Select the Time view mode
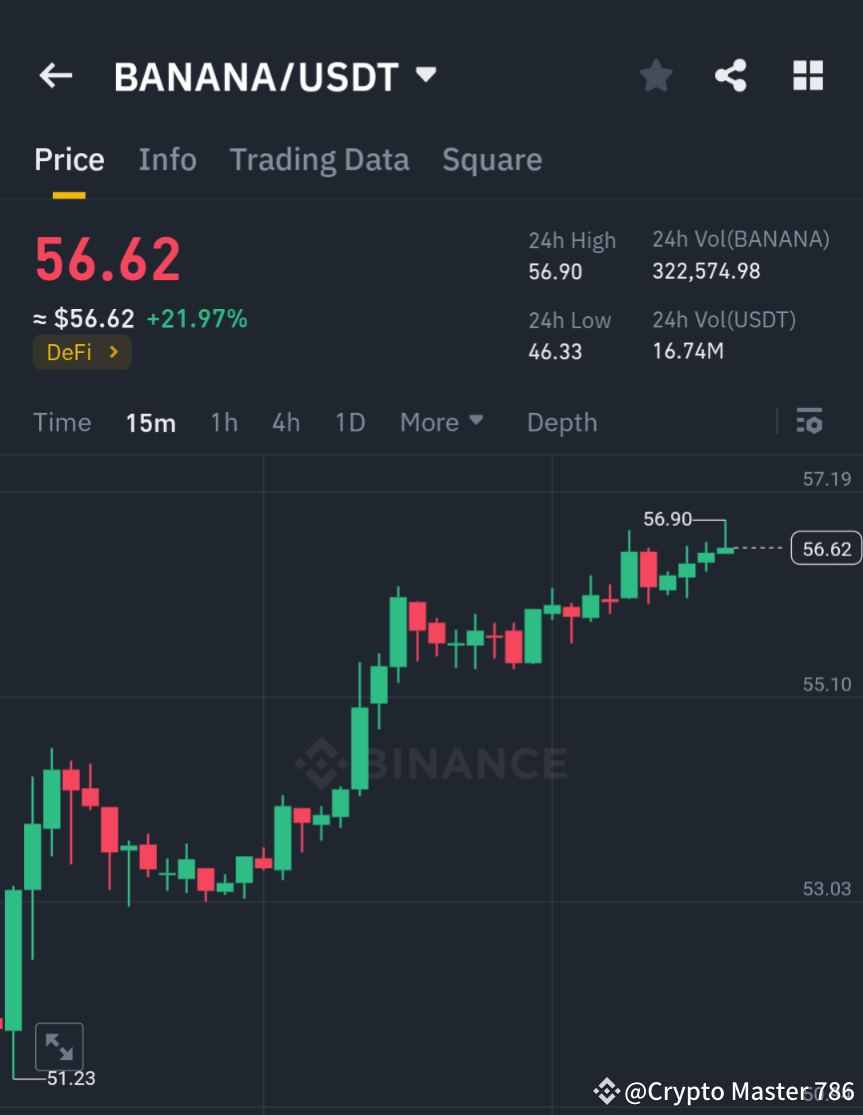The width and height of the screenshot is (863, 1115). point(62,422)
